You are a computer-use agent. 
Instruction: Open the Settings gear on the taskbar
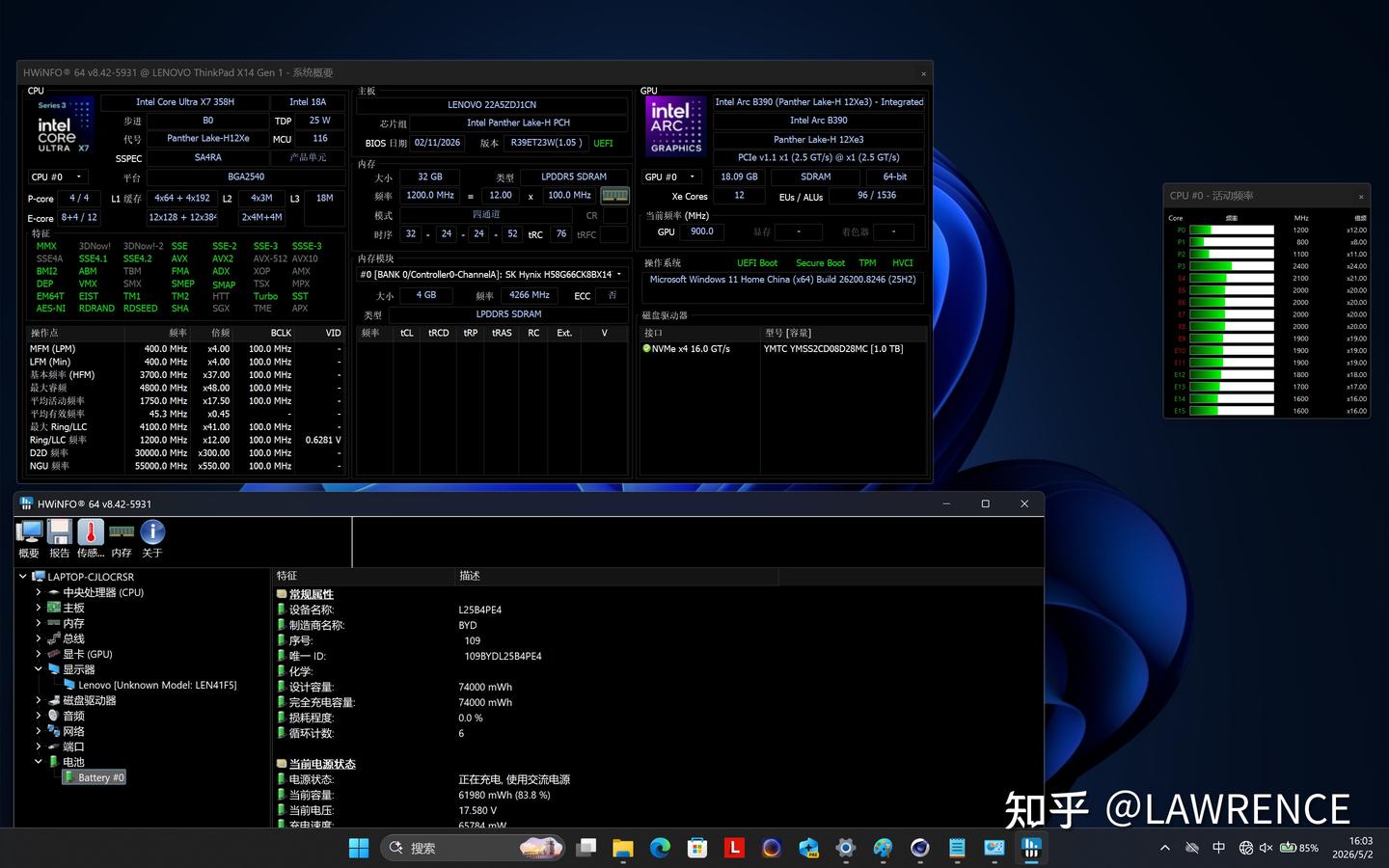[846, 848]
